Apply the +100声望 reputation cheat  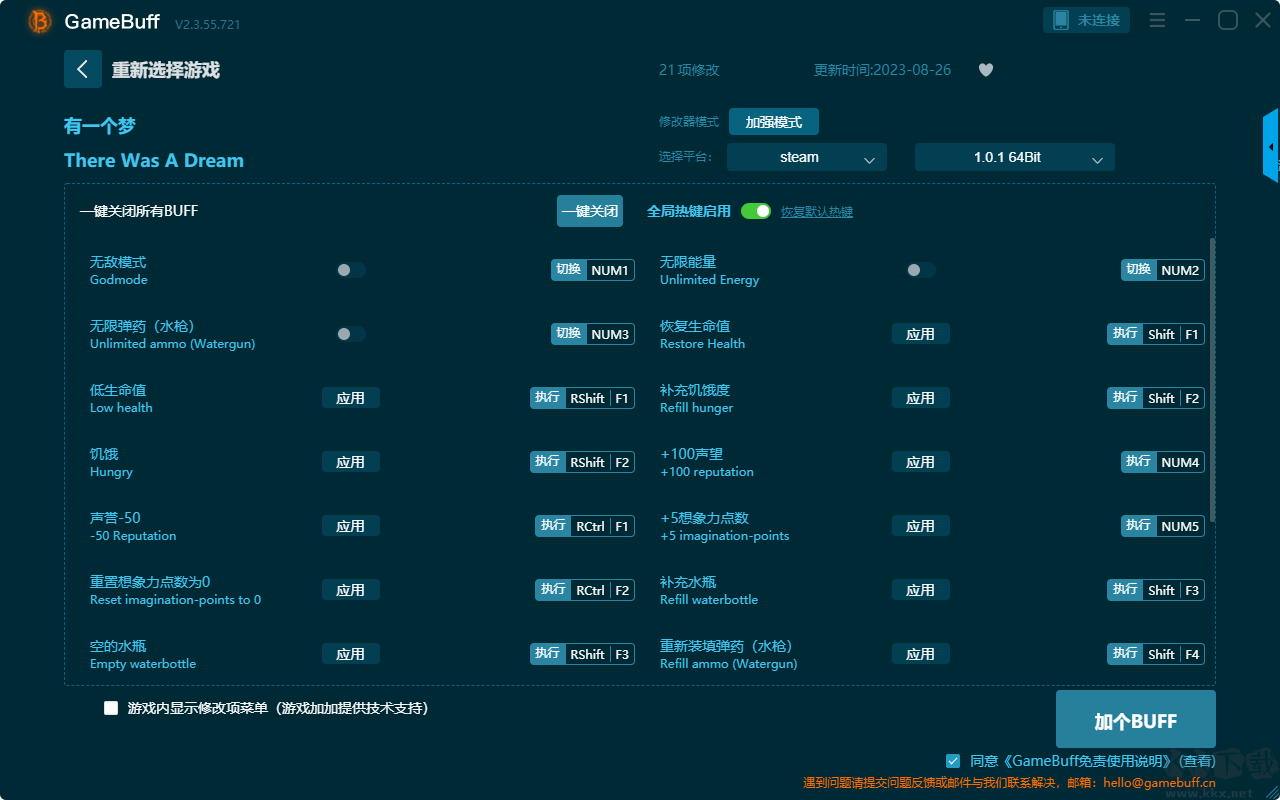click(921, 462)
